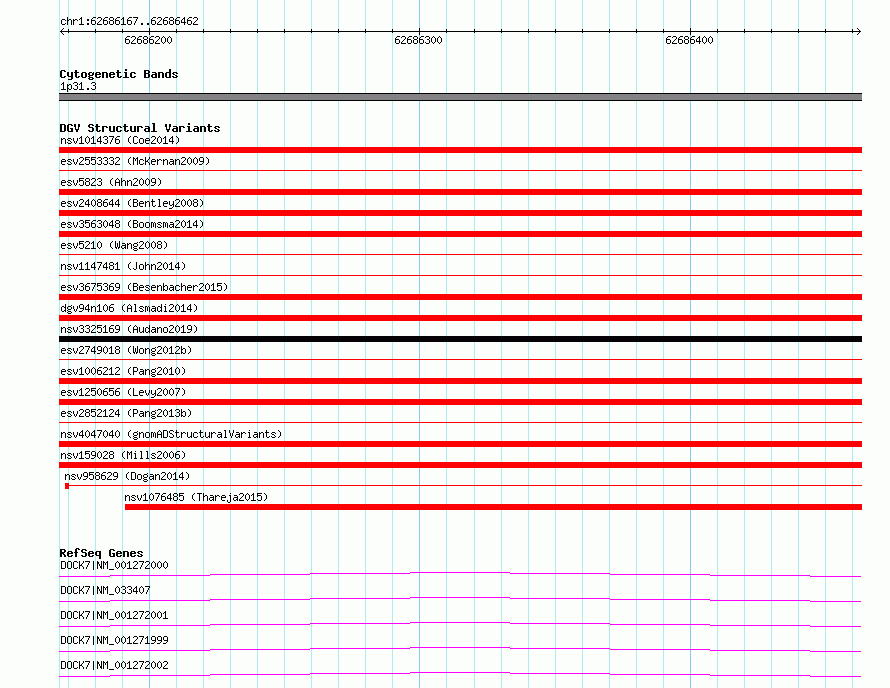This screenshot has height=688, width=890.
Task: Click the red bar under nsv1076485 (Thareja2015)
Action: coord(493,507)
